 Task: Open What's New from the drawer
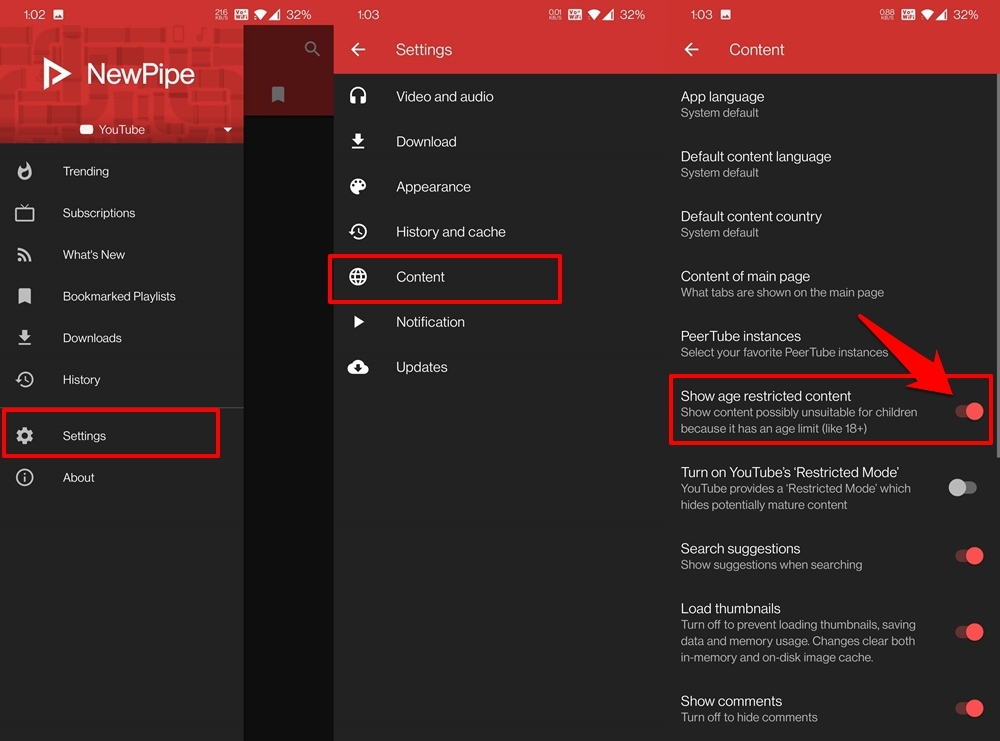(x=122, y=254)
